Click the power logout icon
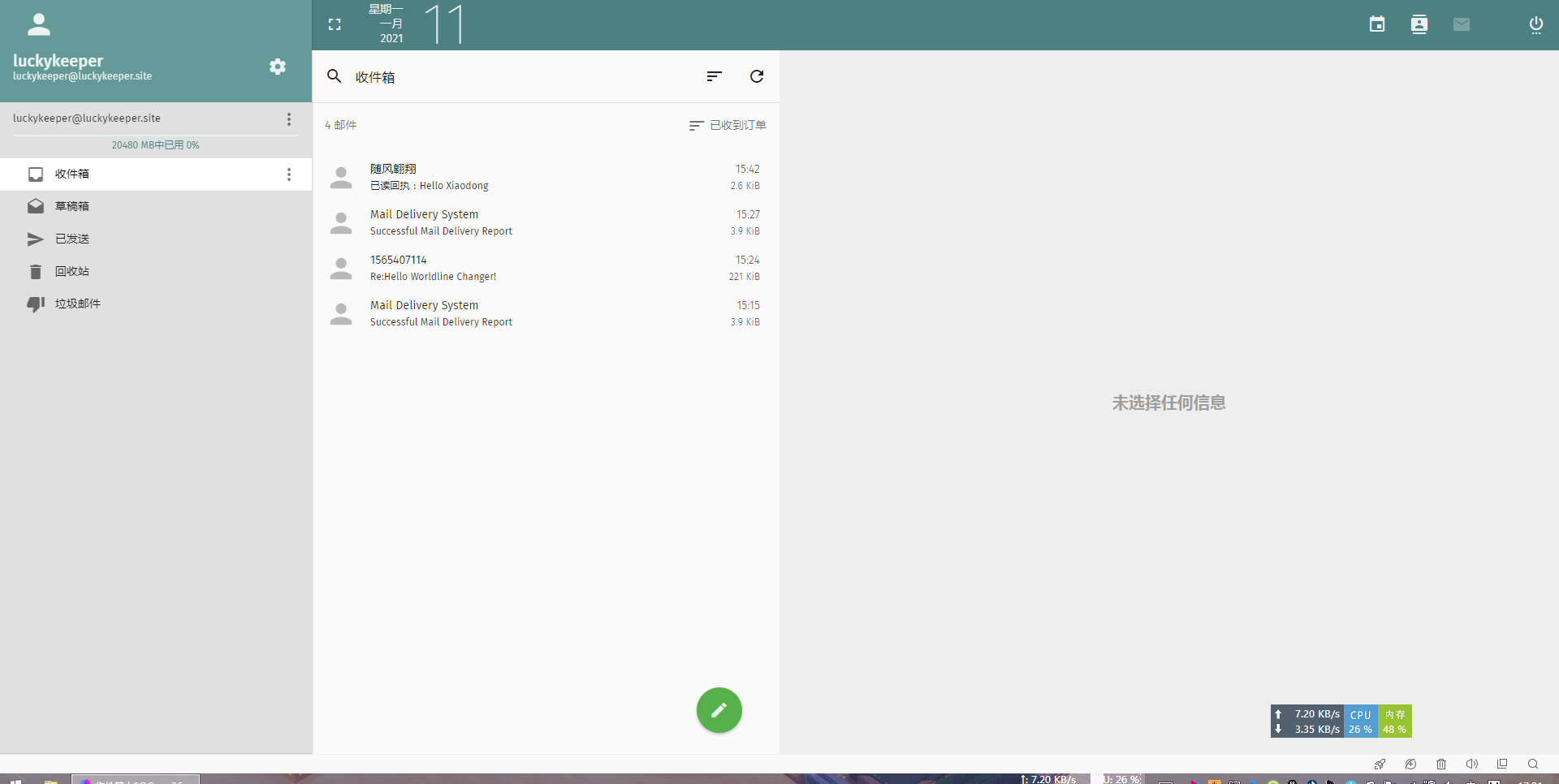 click(x=1535, y=24)
